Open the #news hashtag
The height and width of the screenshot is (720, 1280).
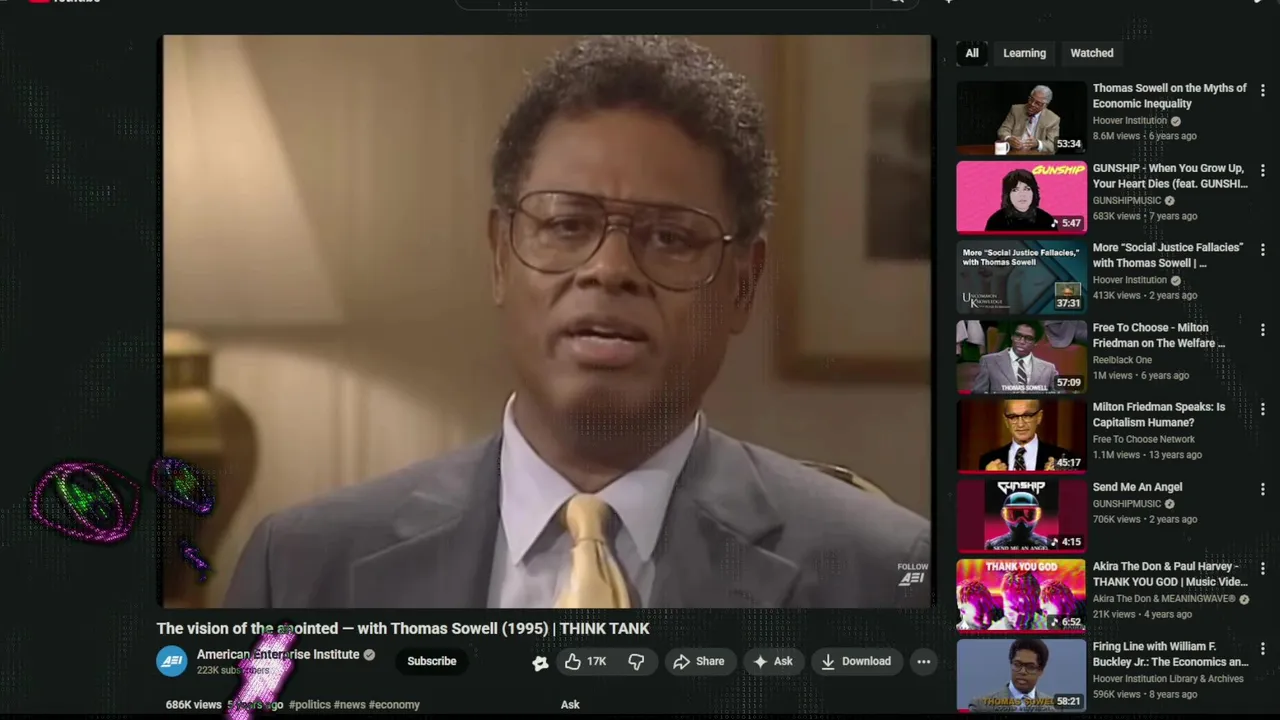349,704
